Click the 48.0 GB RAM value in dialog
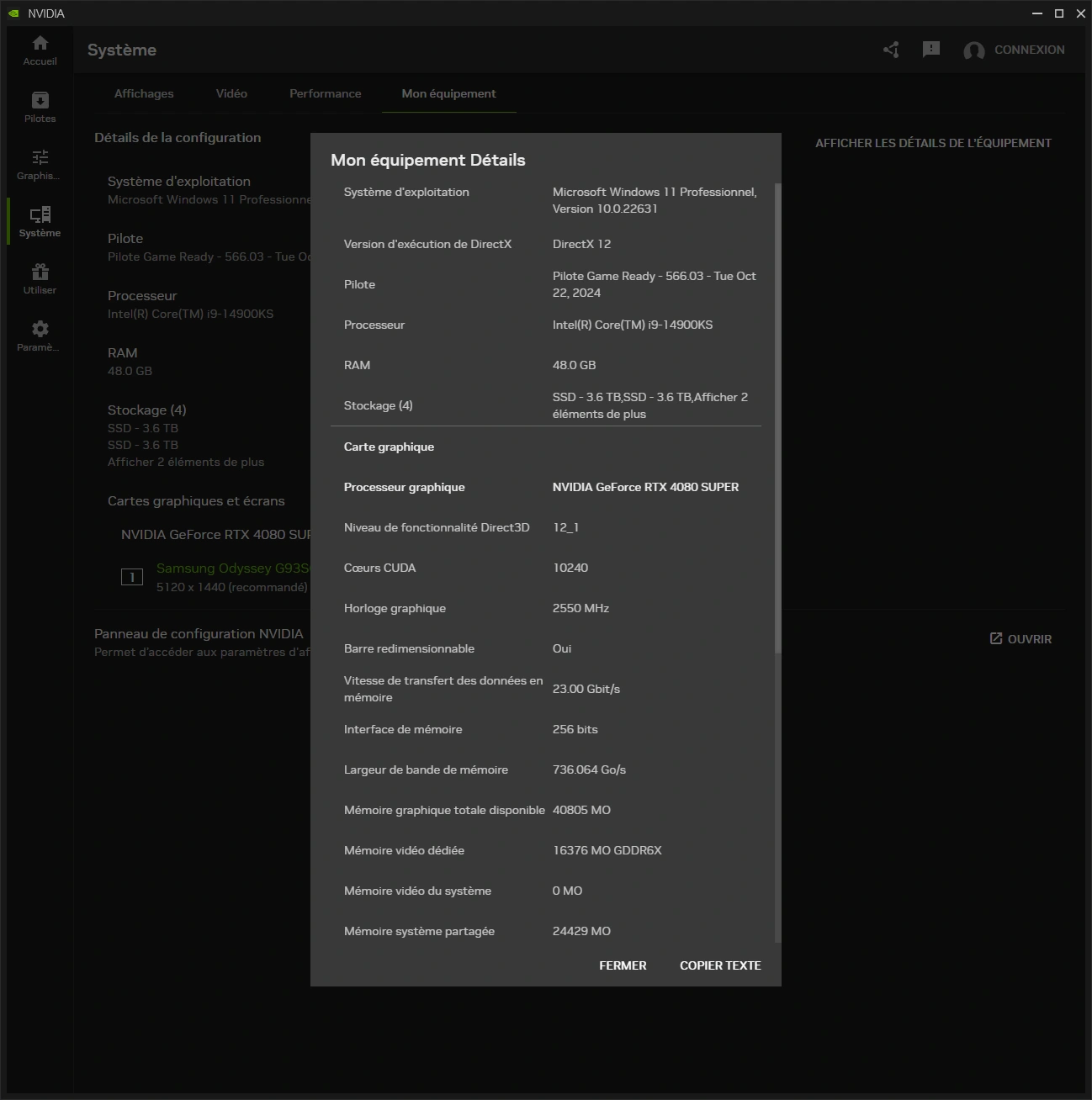 pos(574,365)
